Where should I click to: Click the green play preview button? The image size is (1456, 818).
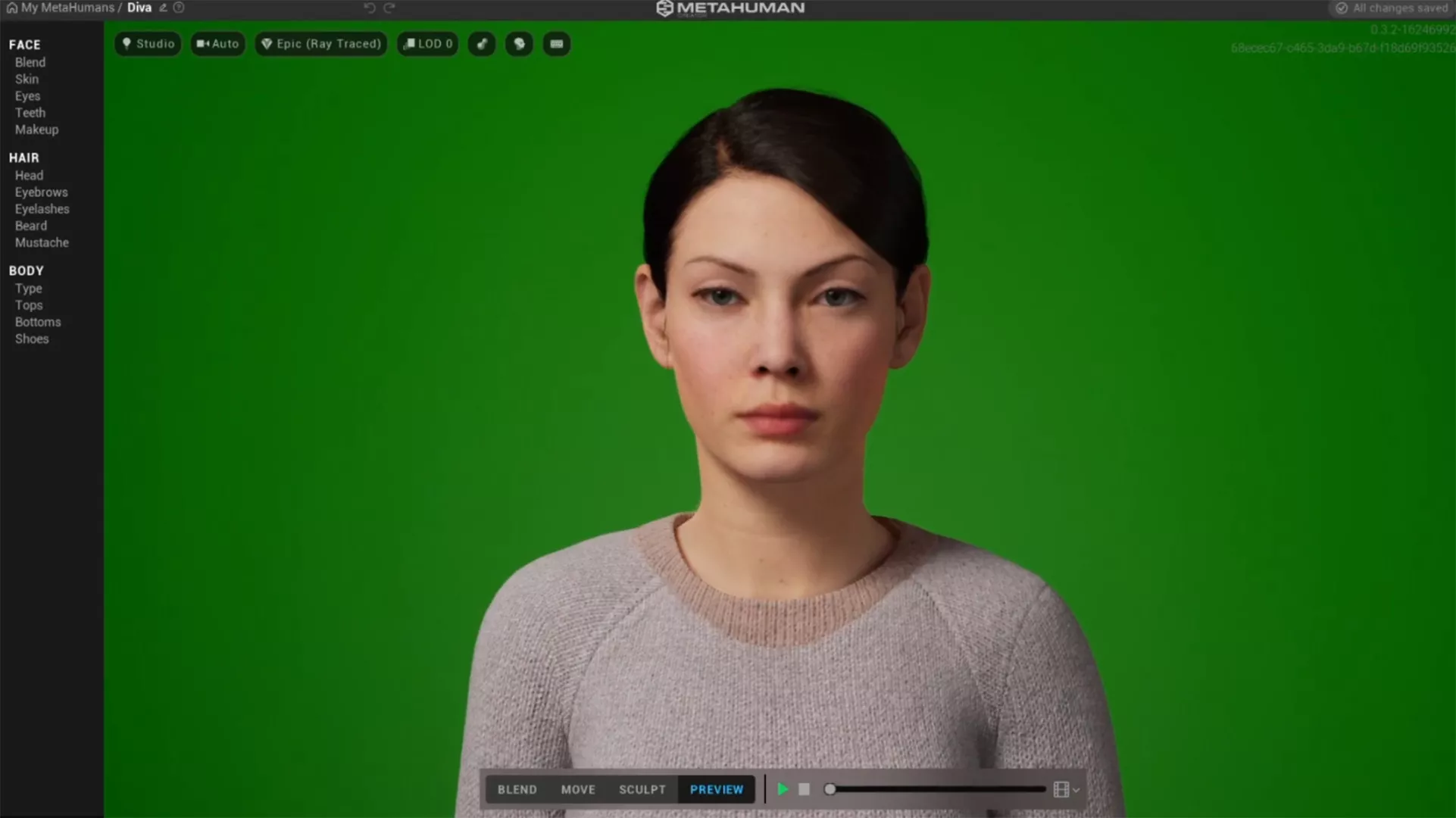(x=783, y=789)
